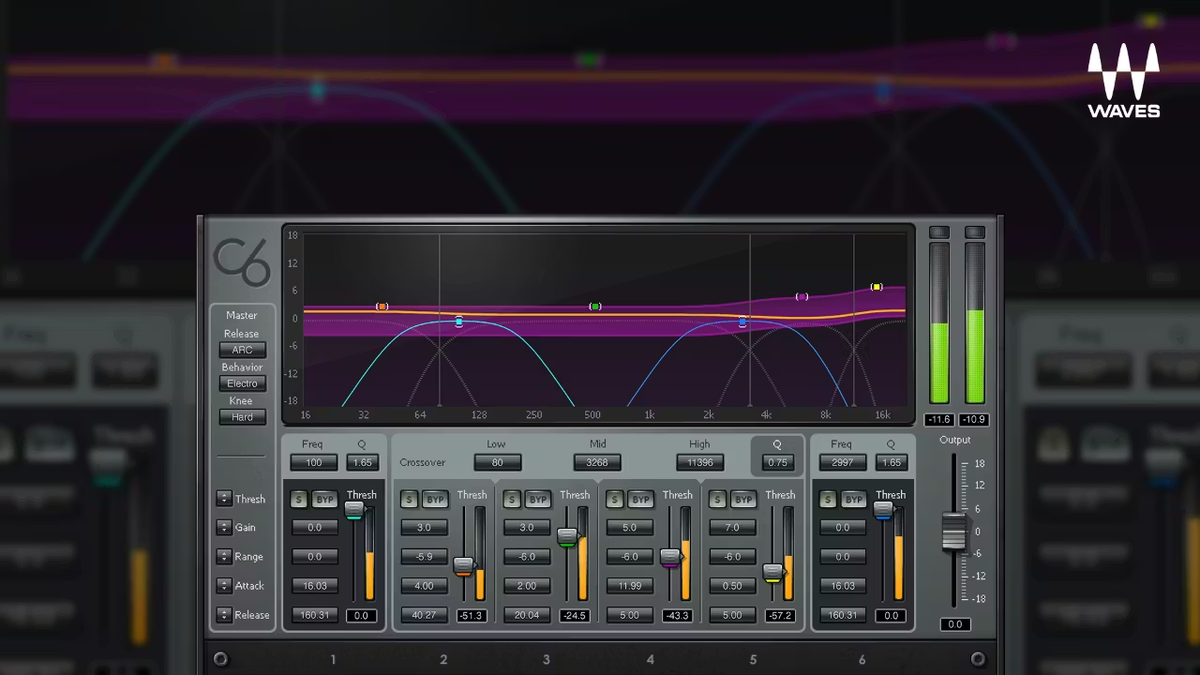
Task: Solo band 5 with its S button
Action: click(718, 499)
